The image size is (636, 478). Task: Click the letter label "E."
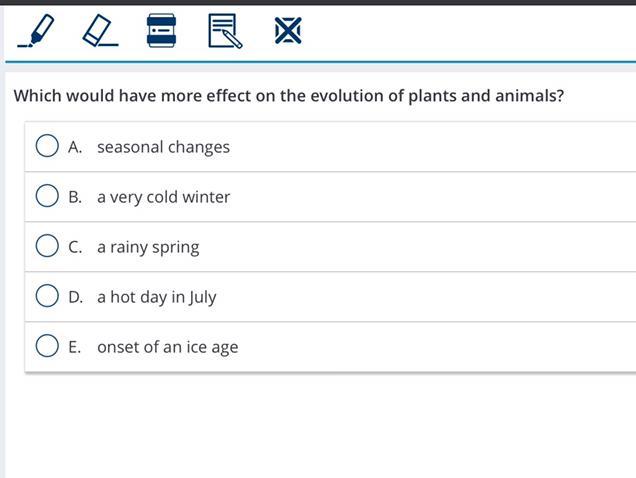(75, 347)
